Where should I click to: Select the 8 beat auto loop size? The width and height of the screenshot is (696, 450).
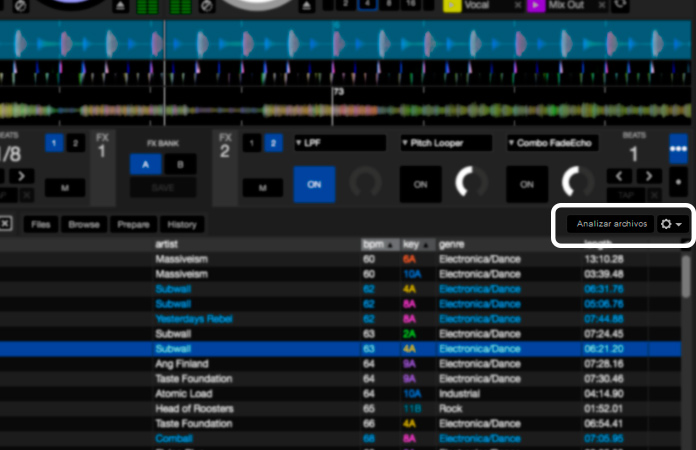[x=389, y=4]
